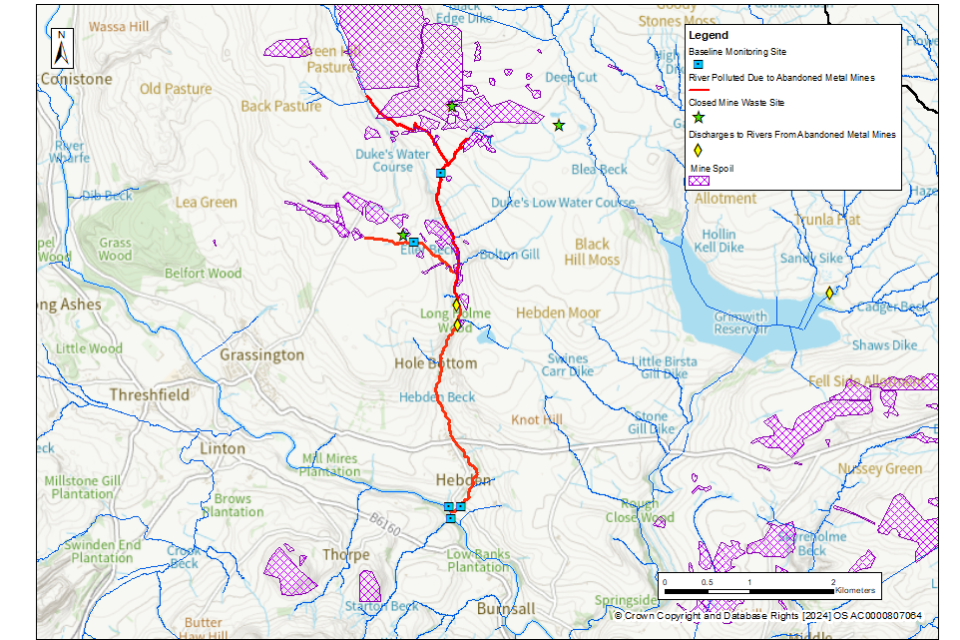Click the Crown Copyright attribution text
This screenshot has width=960, height=640.
coord(767,616)
